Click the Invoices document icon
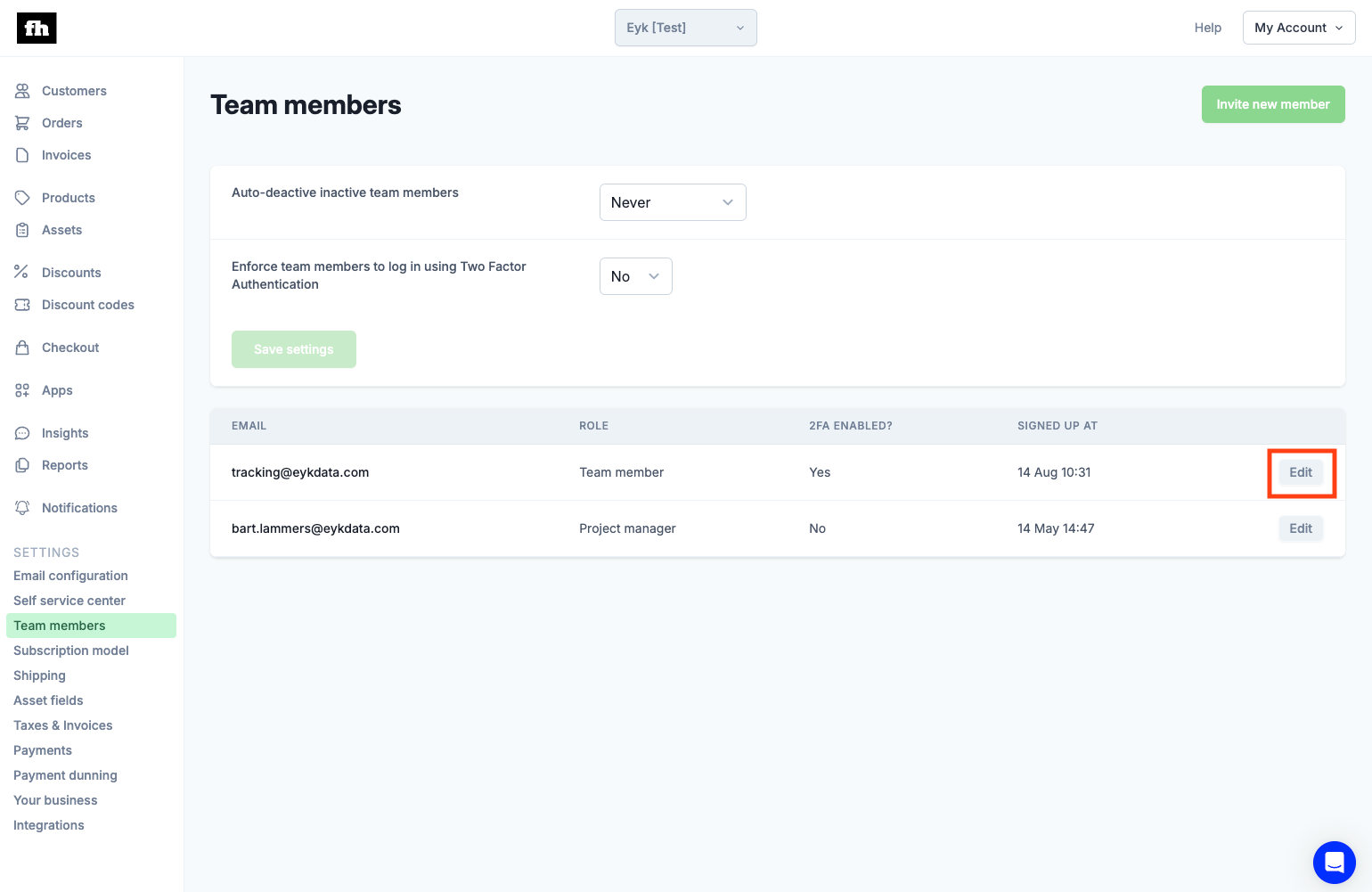Viewport: 1372px width, 892px height. pyautogui.click(x=22, y=155)
